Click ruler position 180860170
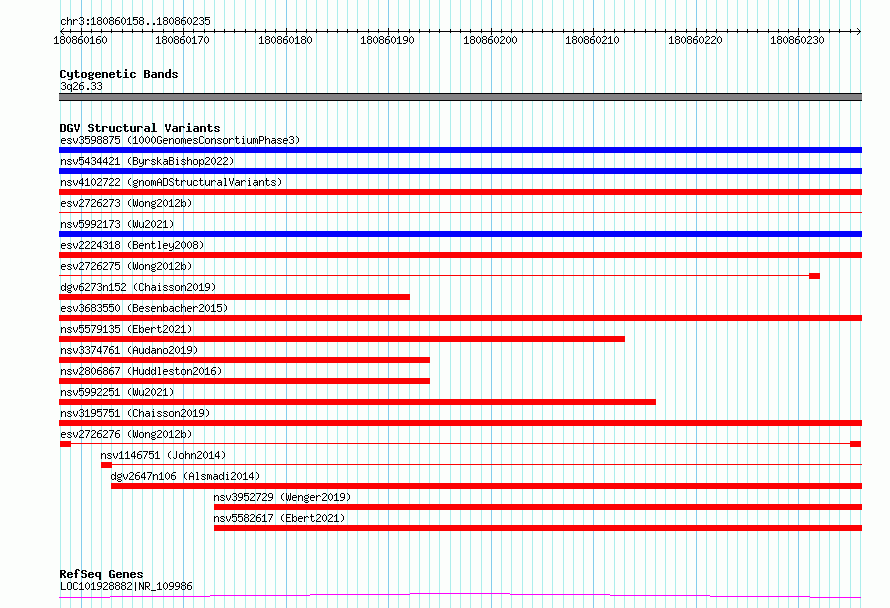Screen dimensions: 890x608 (x=182, y=40)
